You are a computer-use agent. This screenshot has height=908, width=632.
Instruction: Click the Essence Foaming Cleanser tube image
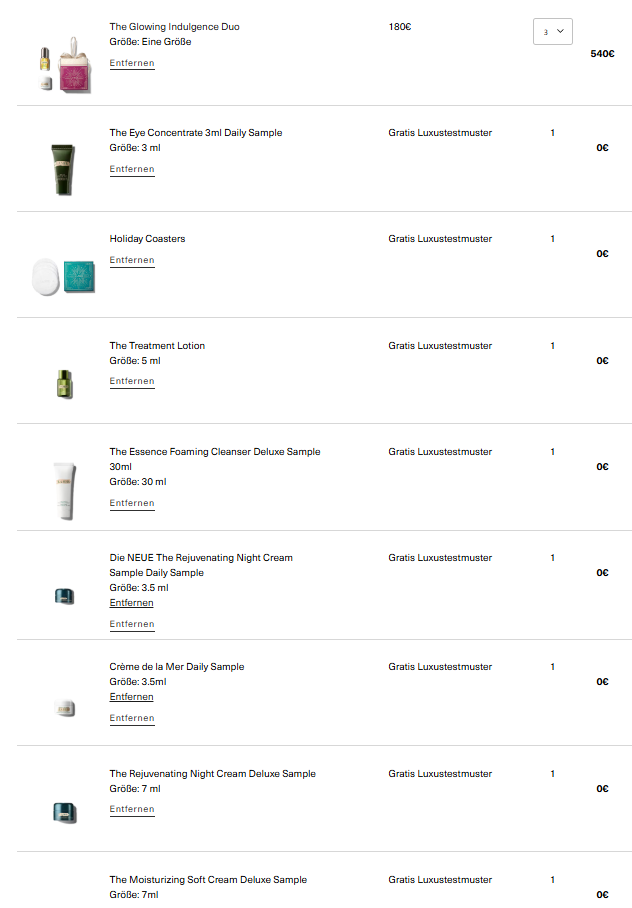(64, 489)
